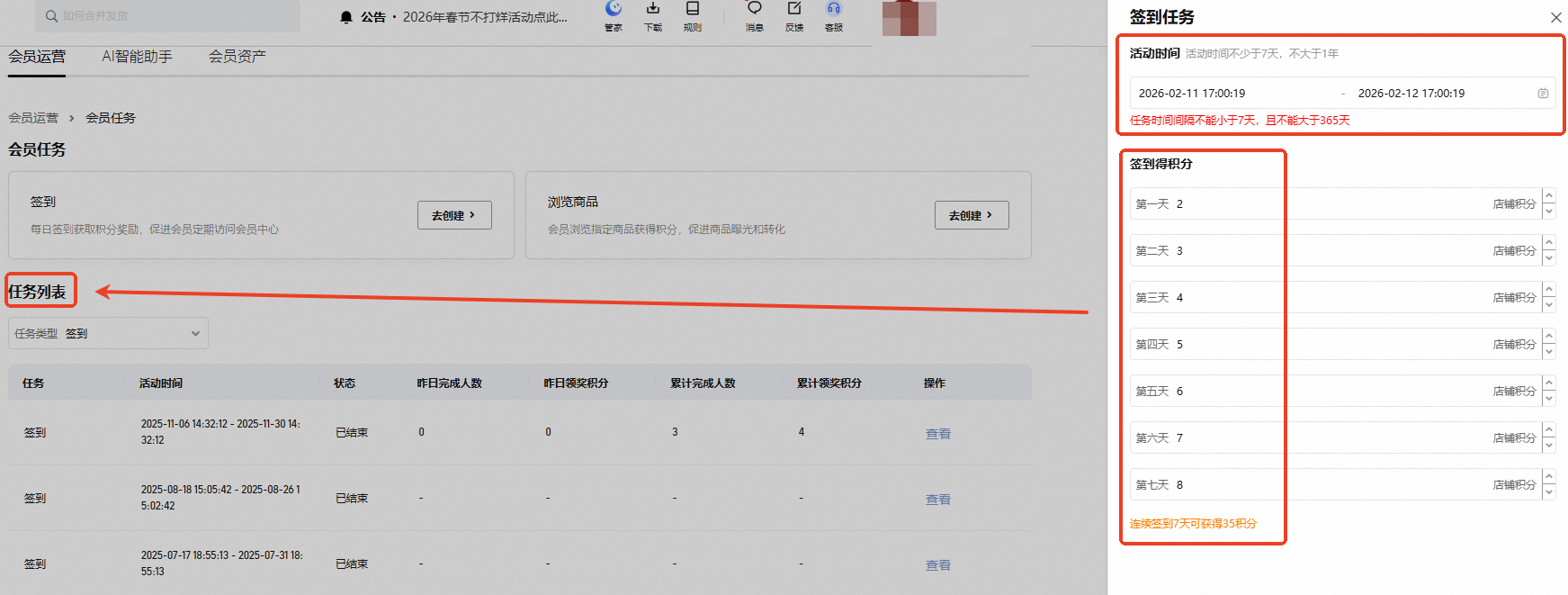Open the 客服 customer service icon
The image size is (1568, 595).
(x=834, y=10)
